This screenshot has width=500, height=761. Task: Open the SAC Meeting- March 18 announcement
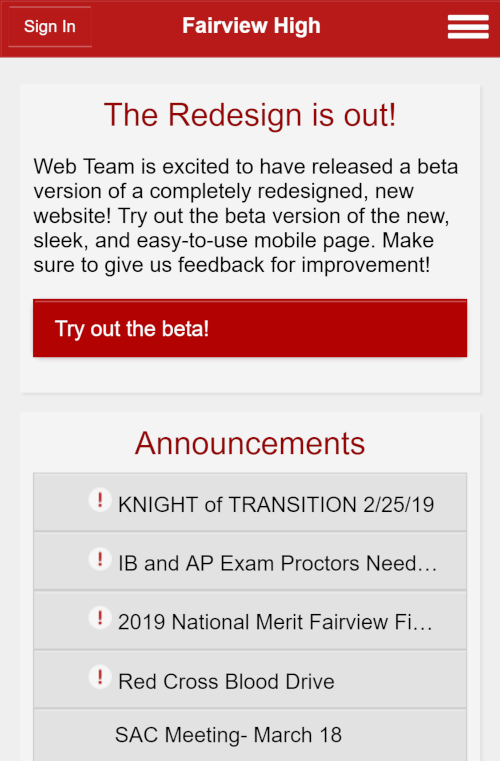point(250,735)
